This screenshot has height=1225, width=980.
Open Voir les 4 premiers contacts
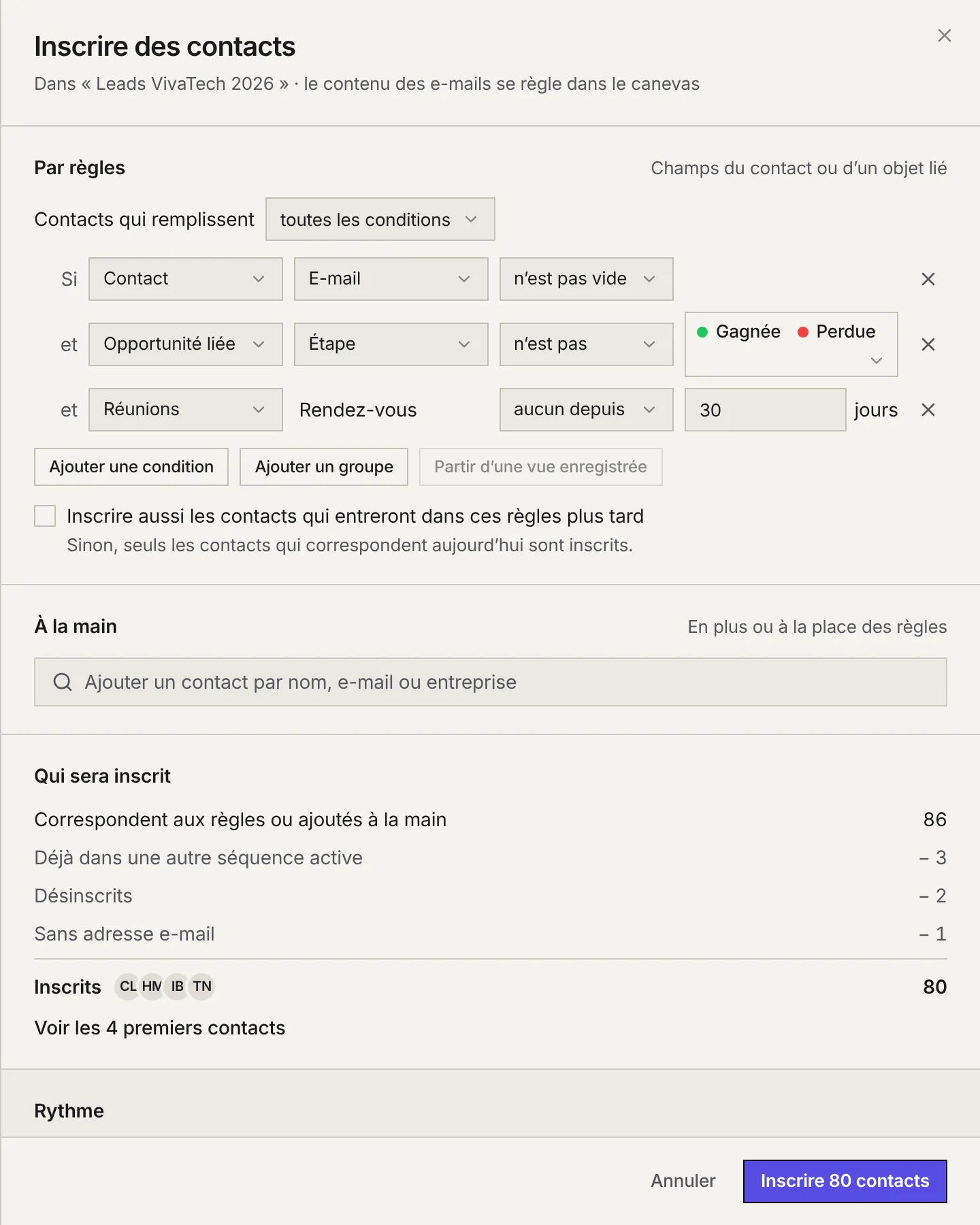[160, 1028]
